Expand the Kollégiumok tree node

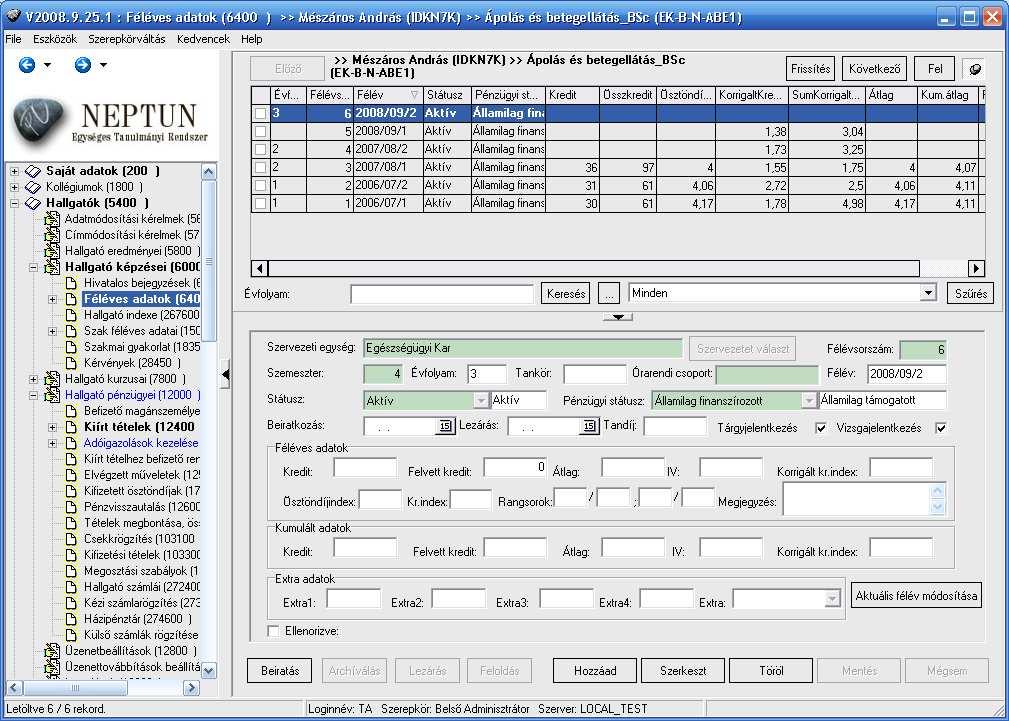click(x=15, y=187)
